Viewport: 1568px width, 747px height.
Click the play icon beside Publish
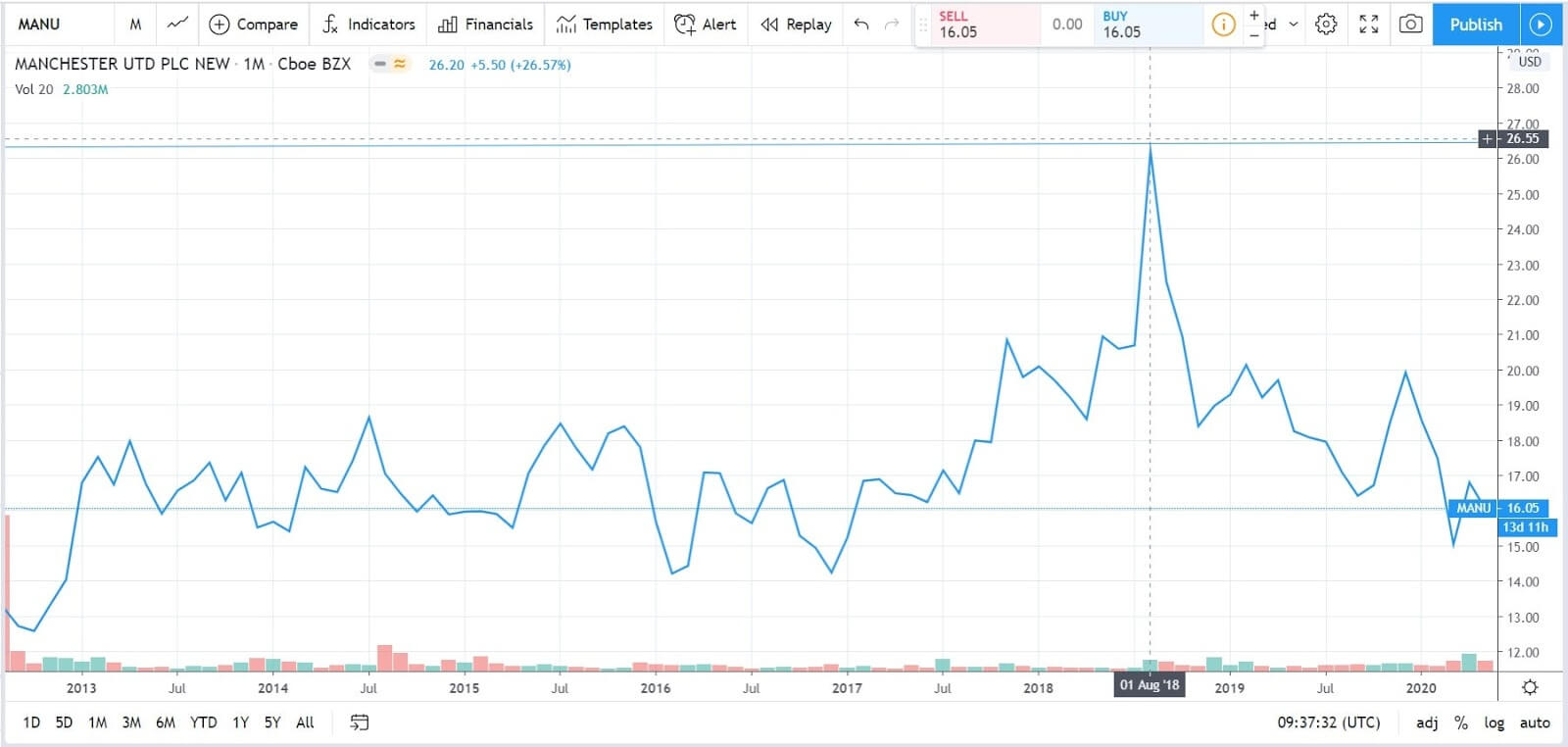(x=1541, y=24)
